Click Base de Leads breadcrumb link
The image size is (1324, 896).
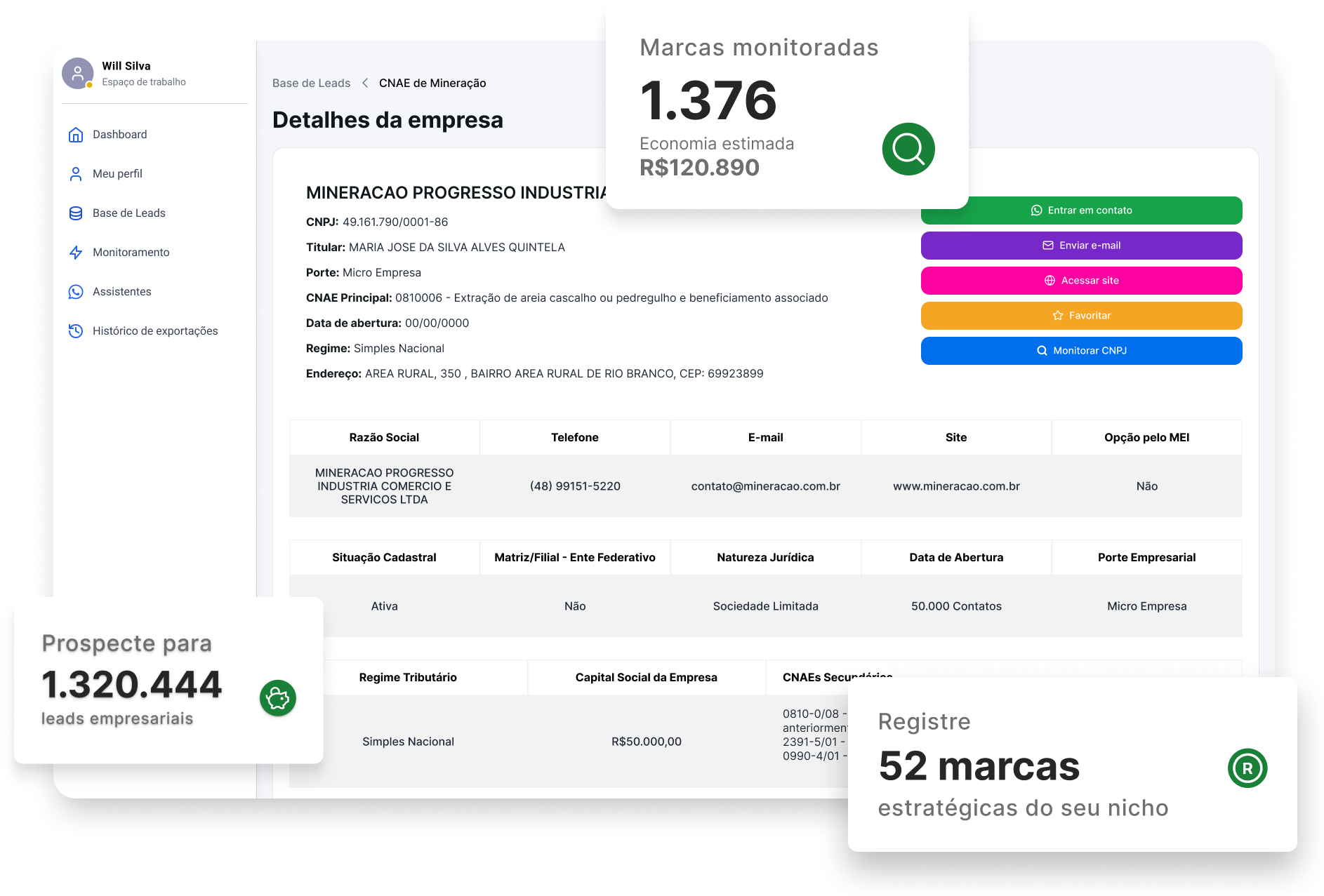point(311,83)
